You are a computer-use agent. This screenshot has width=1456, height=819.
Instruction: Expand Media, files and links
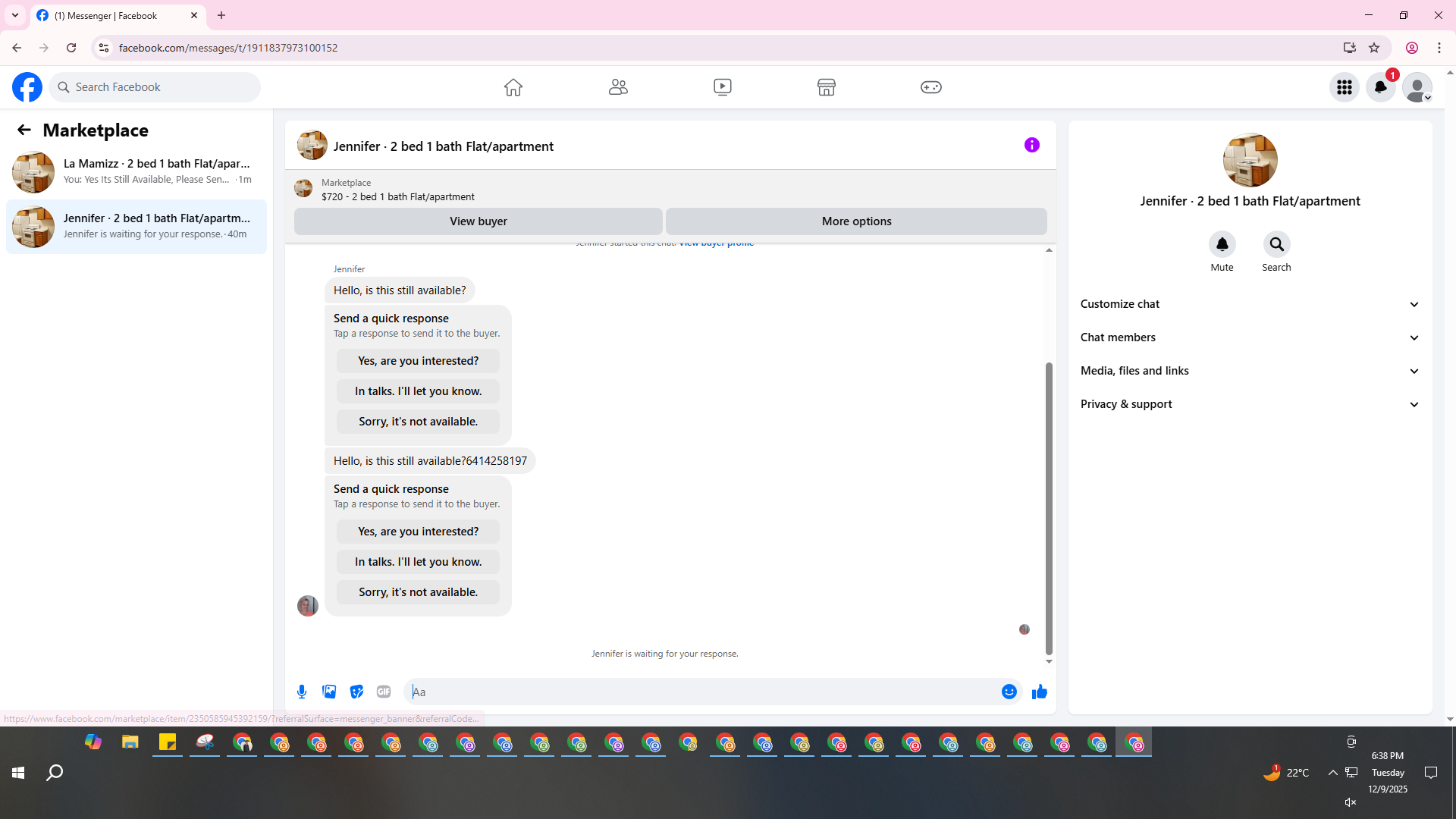coord(1250,371)
